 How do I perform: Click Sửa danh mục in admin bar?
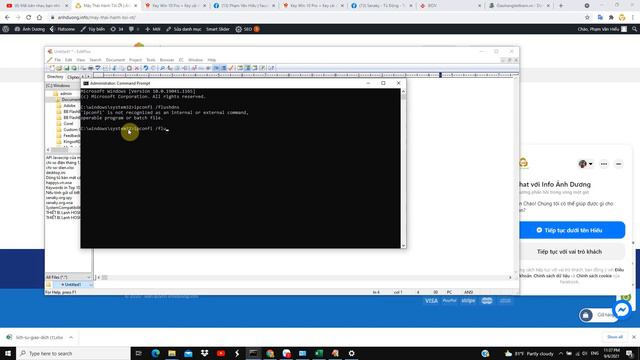click(x=183, y=29)
